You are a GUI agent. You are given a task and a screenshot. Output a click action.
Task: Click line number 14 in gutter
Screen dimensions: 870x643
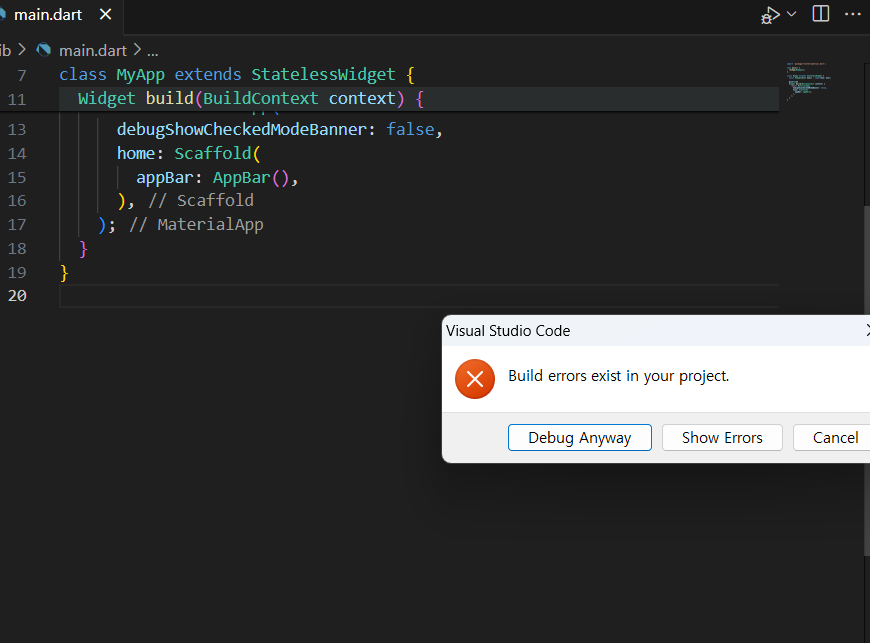pos(17,154)
